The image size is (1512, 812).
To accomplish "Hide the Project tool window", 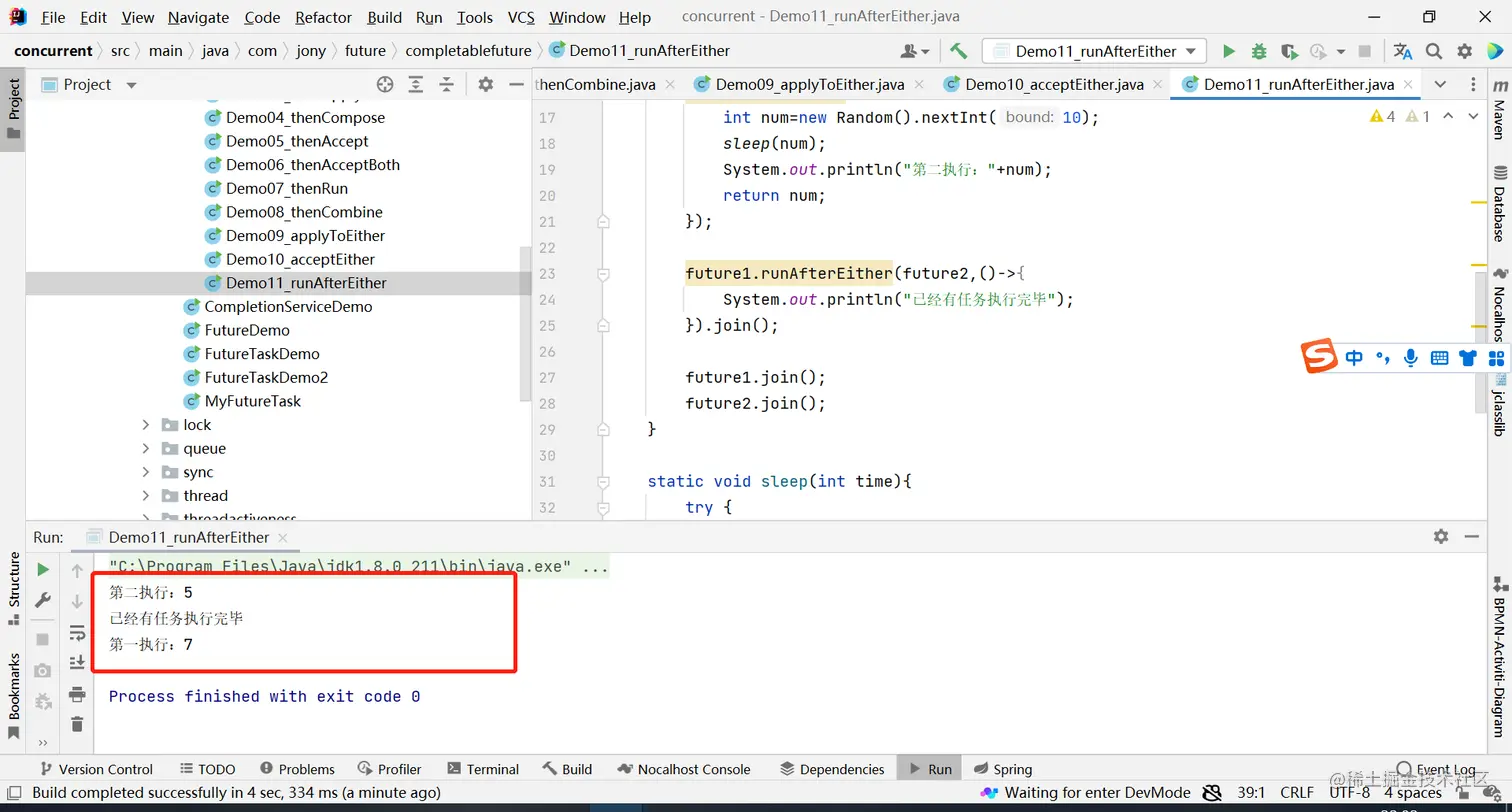I will 515,85.
